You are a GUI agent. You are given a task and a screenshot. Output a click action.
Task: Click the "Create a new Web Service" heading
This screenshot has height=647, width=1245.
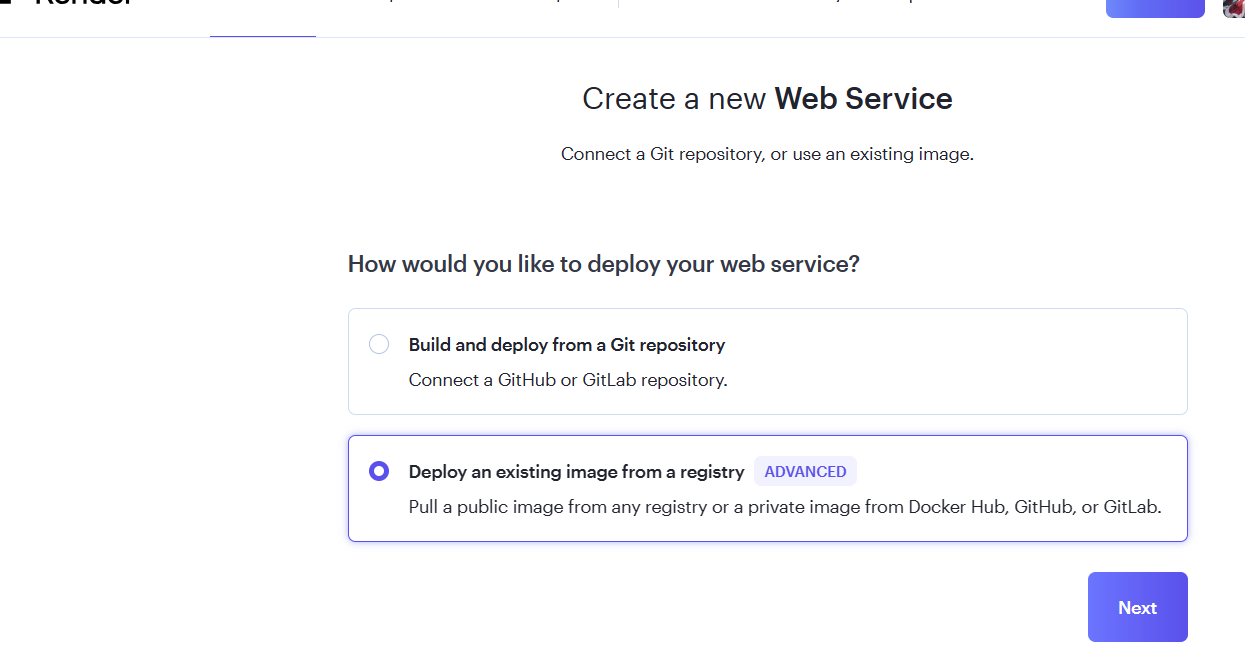click(767, 99)
